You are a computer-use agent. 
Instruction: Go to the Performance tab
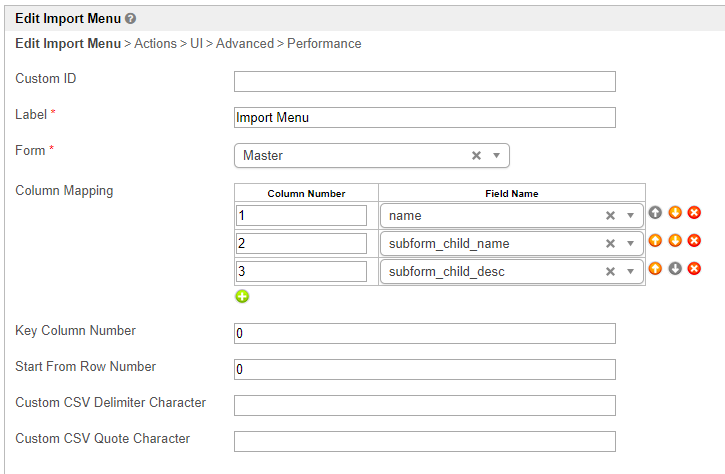pyautogui.click(x=324, y=44)
